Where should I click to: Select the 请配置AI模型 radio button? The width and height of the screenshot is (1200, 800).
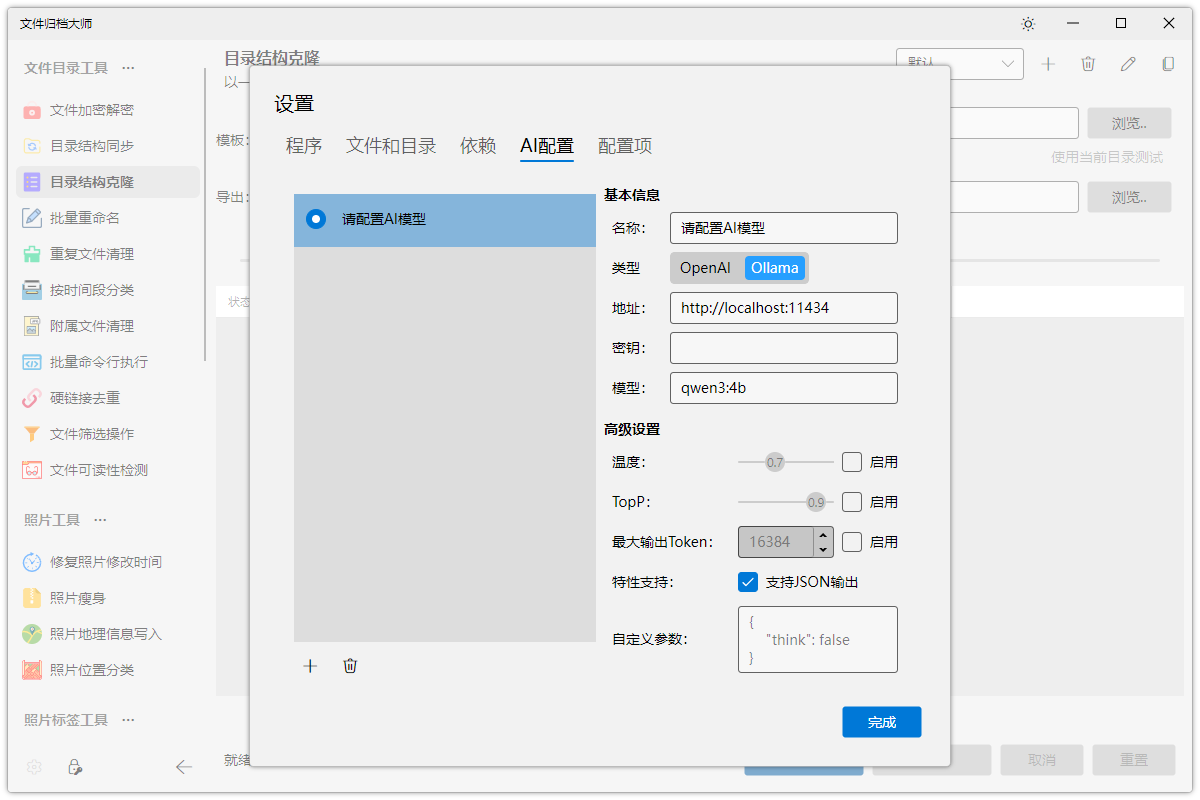[315, 219]
